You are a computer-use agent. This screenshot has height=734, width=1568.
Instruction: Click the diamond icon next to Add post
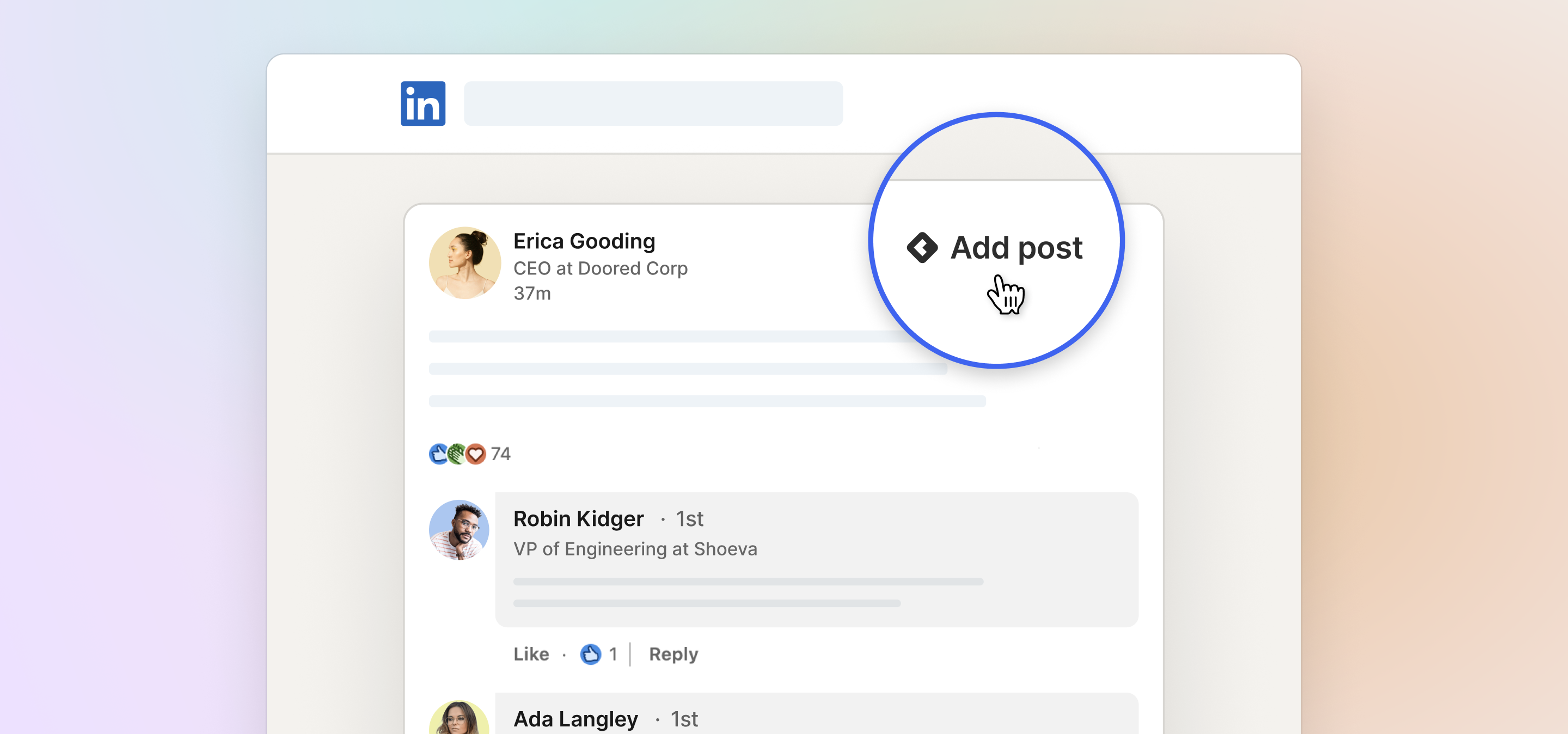pos(922,248)
